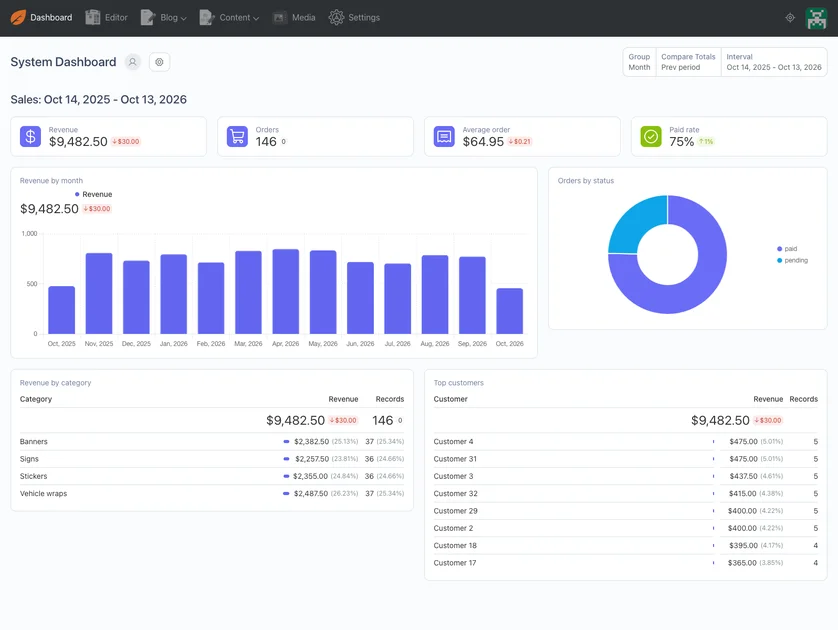Select the Signs category row
This screenshot has width=838, height=630.
[x=212, y=459]
